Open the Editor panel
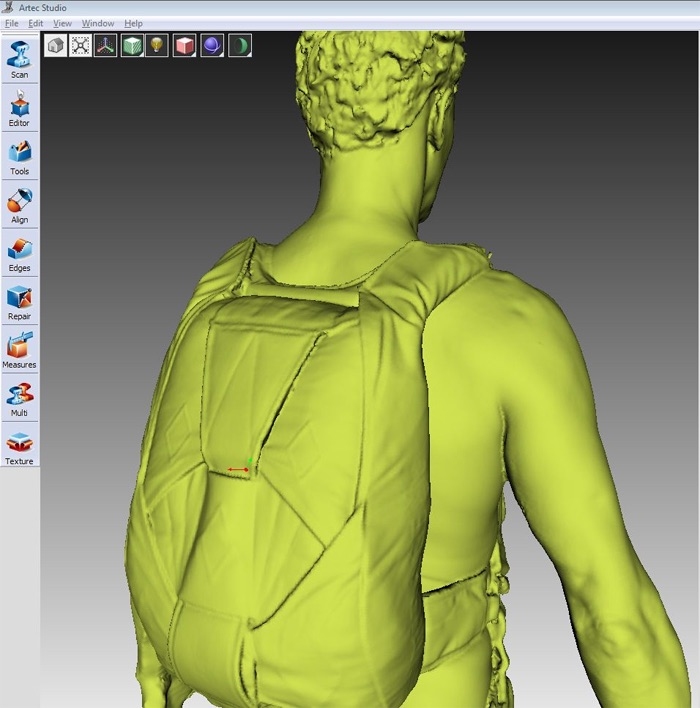Screen dimensions: 700x708 click(x=19, y=108)
